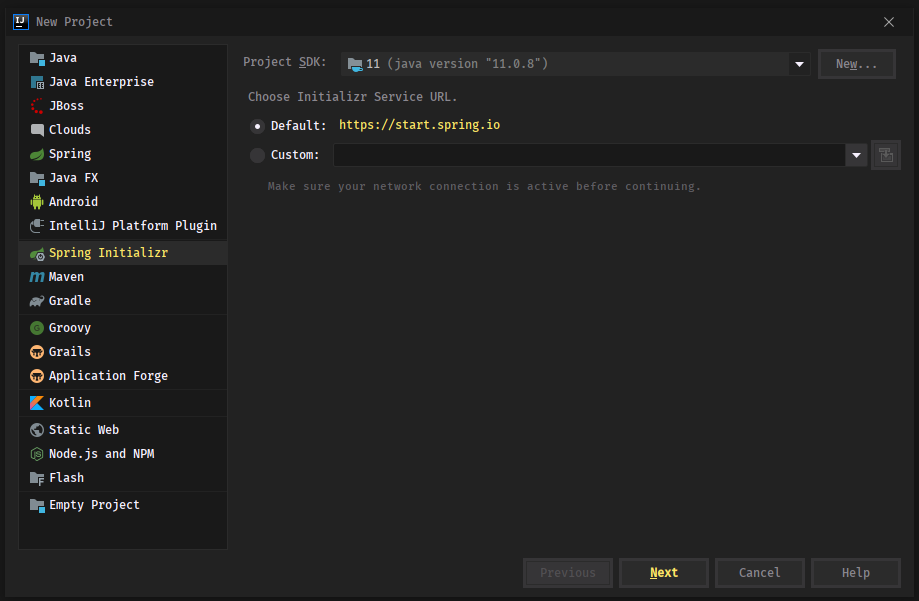Click the Java FX folder icon

click(37, 178)
